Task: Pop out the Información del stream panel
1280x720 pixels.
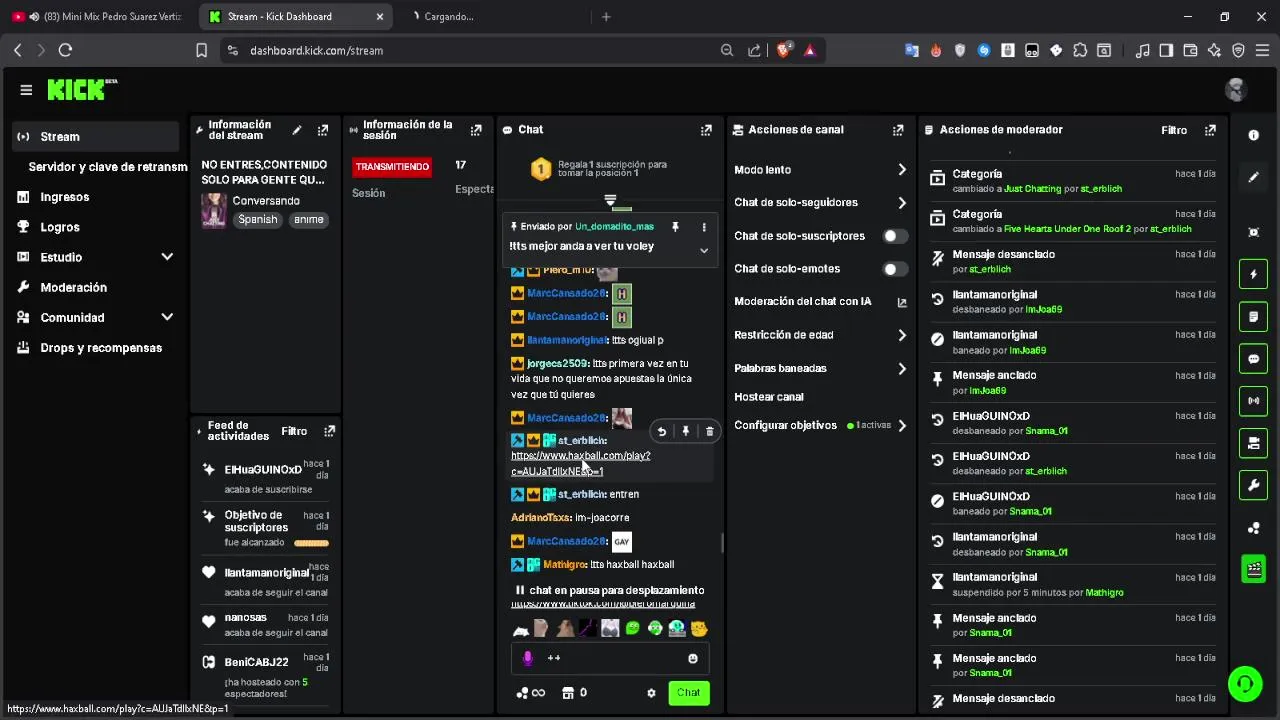Action: [323, 130]
